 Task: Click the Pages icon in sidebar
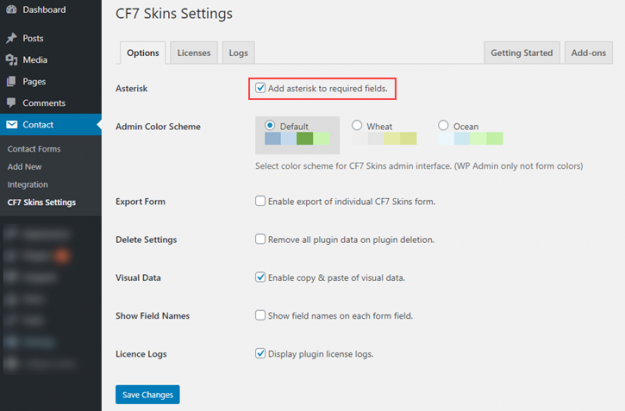coord(11,81)
